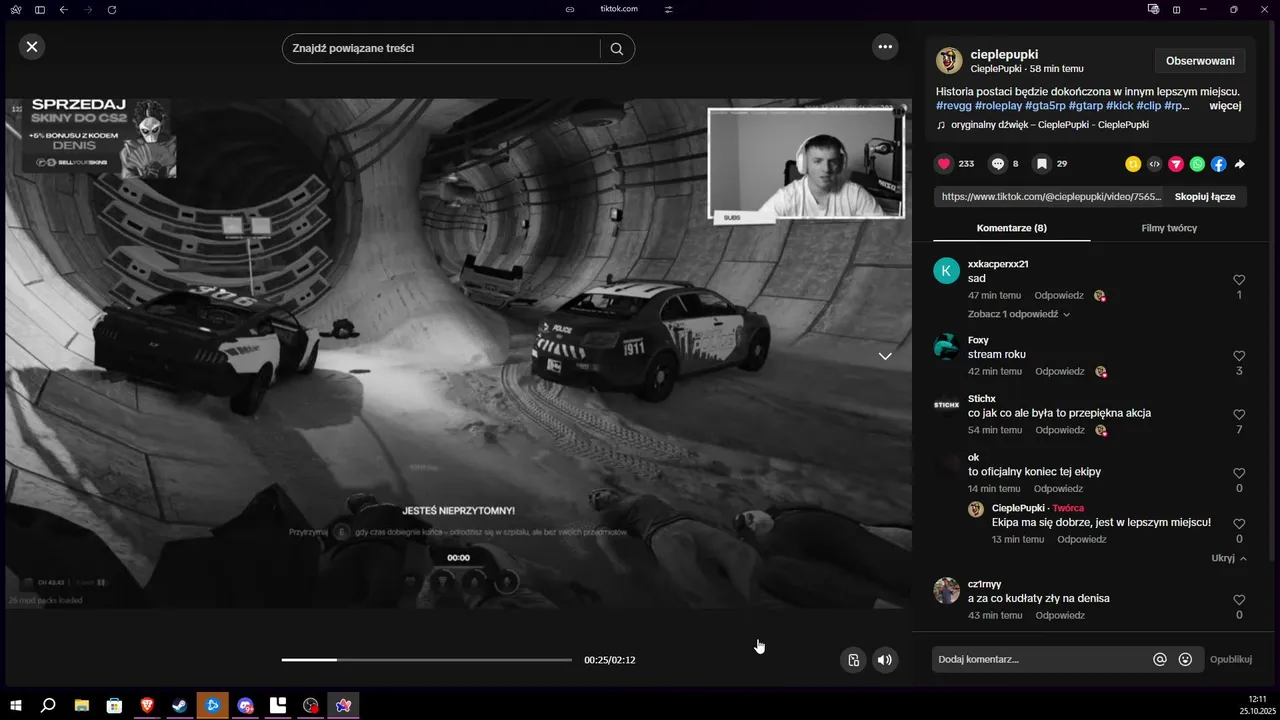Open Steam from taskbar
This screenshot has height=720, width=1280.
[x=179, y=705]
